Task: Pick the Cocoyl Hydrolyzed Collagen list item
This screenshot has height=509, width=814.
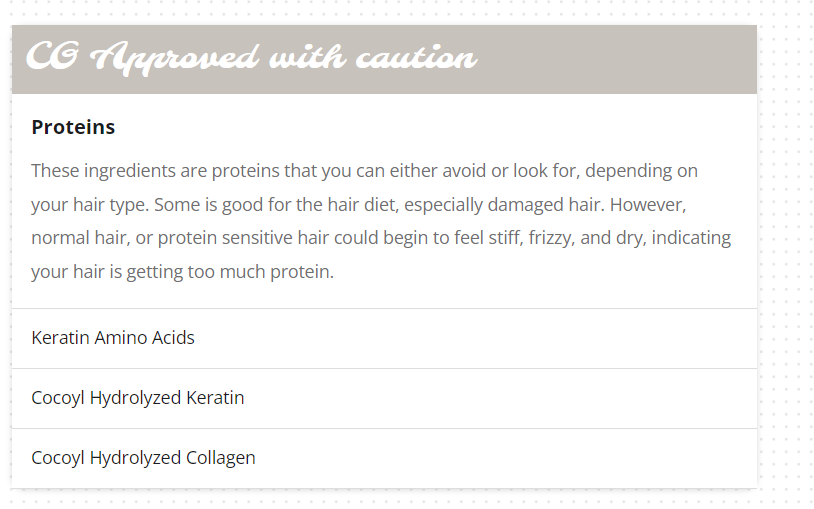Action: click(x=384, y=459)
